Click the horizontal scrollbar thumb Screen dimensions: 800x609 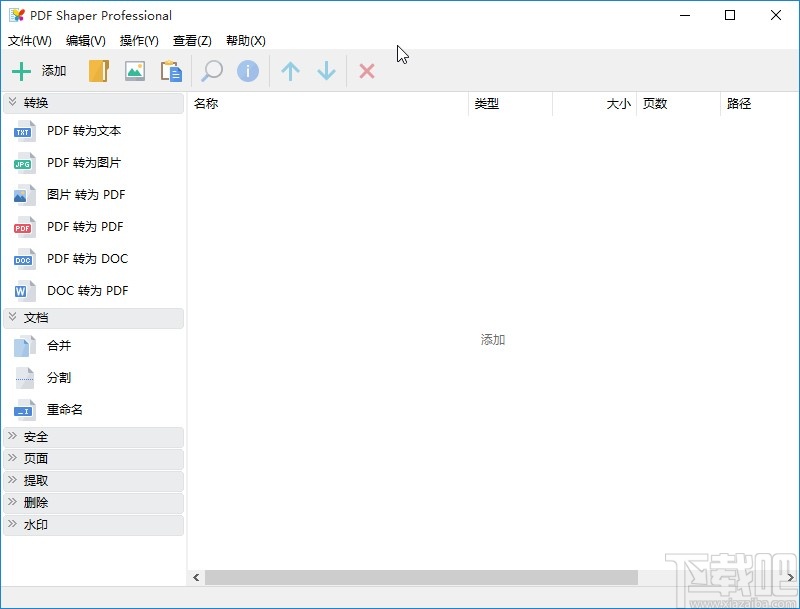421,577
